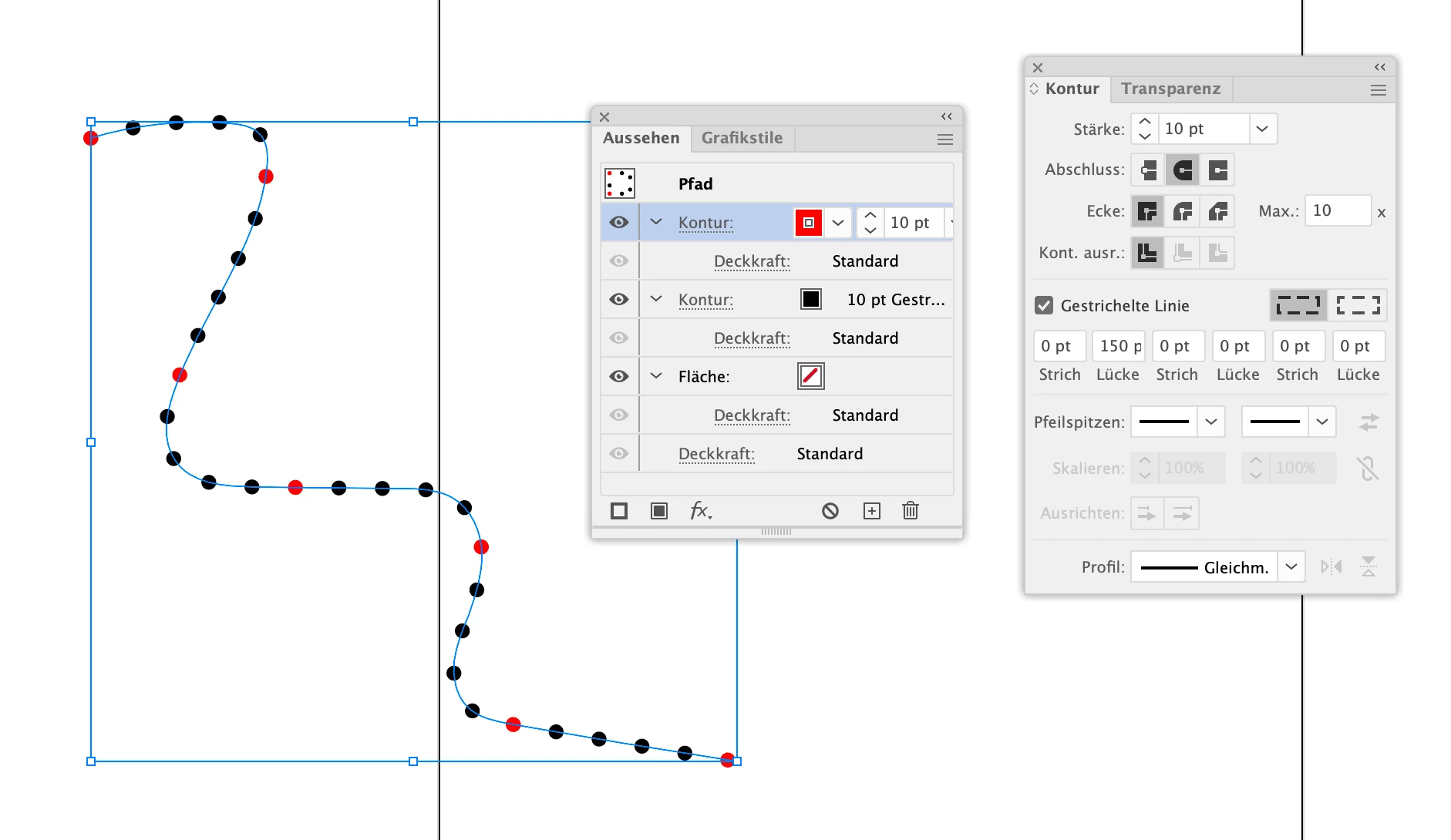Clear appearance icon in Aussehen panel

point(830,511)
